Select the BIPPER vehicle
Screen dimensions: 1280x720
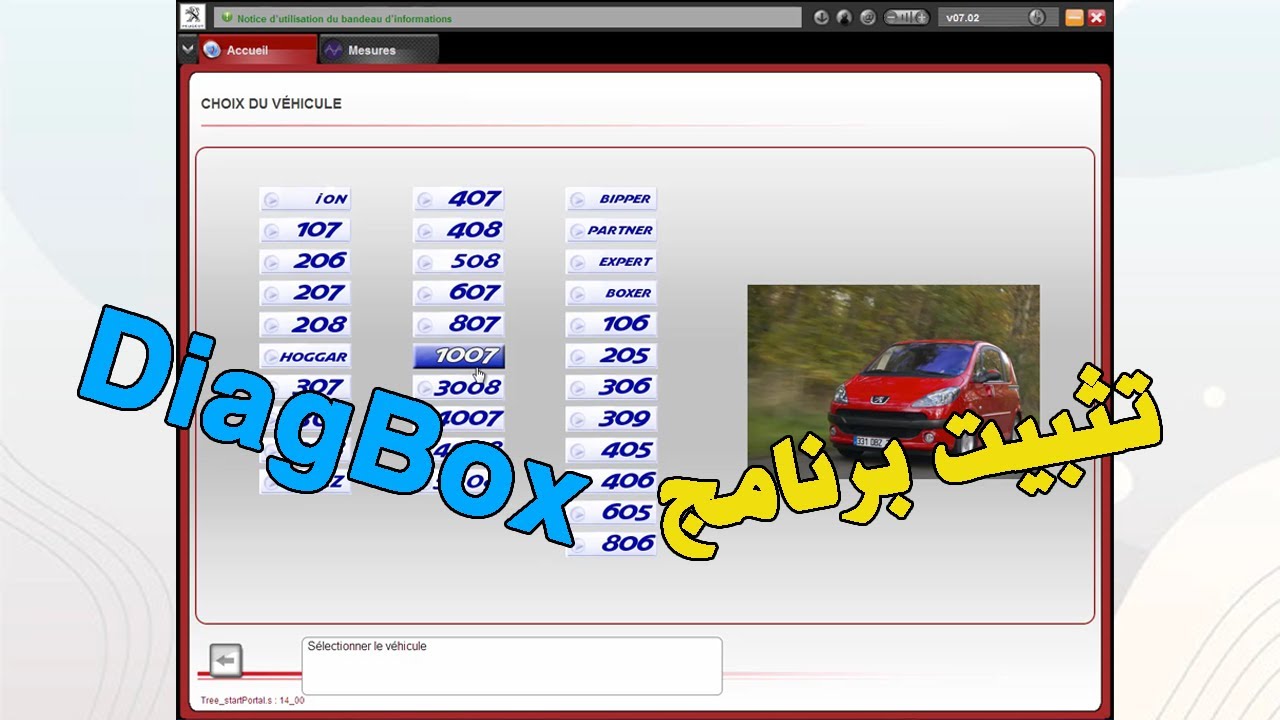point(611,199)
